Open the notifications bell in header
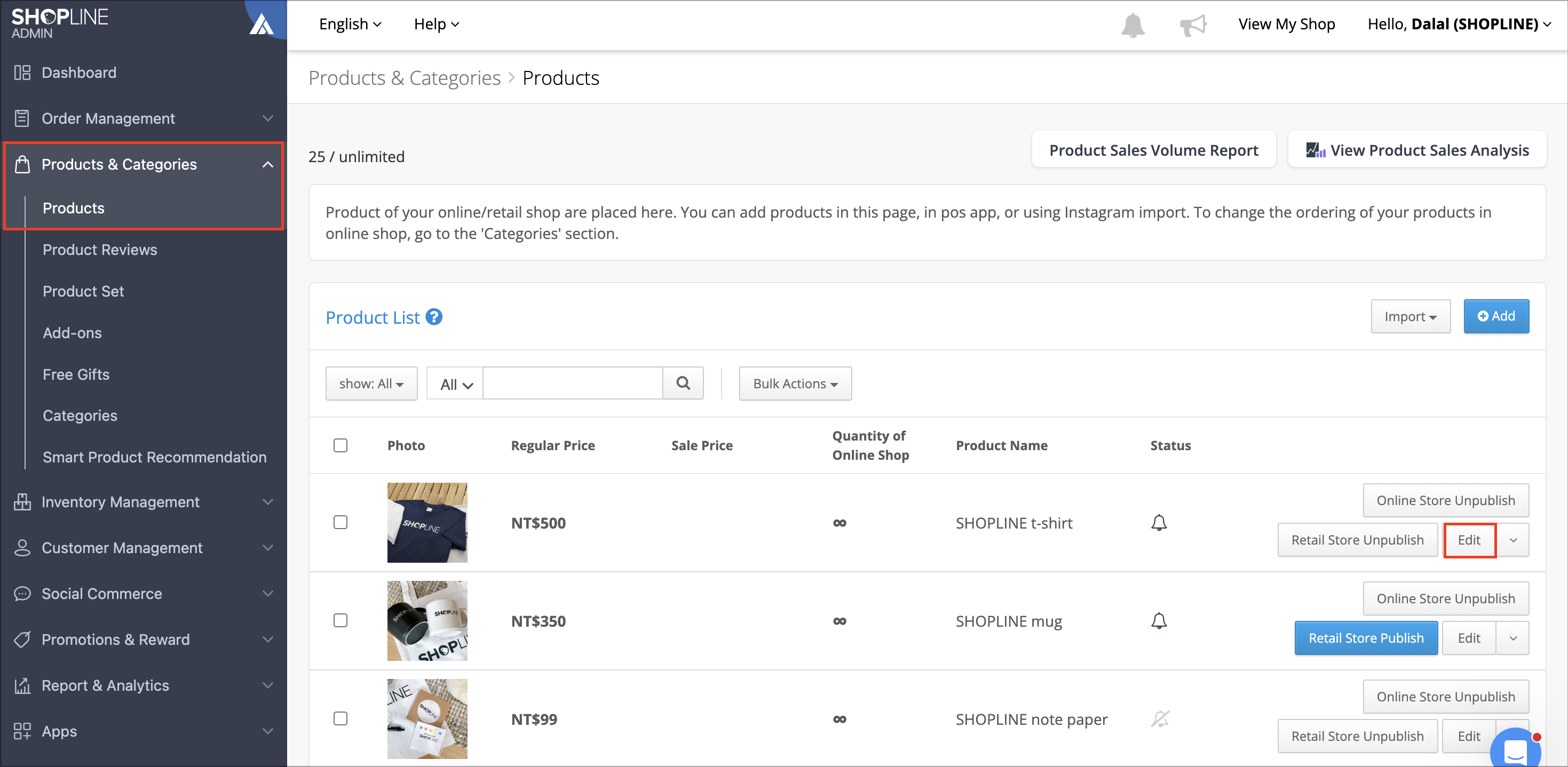The height and width of the screenshot is (767, 1568). tap(1133, 25)
